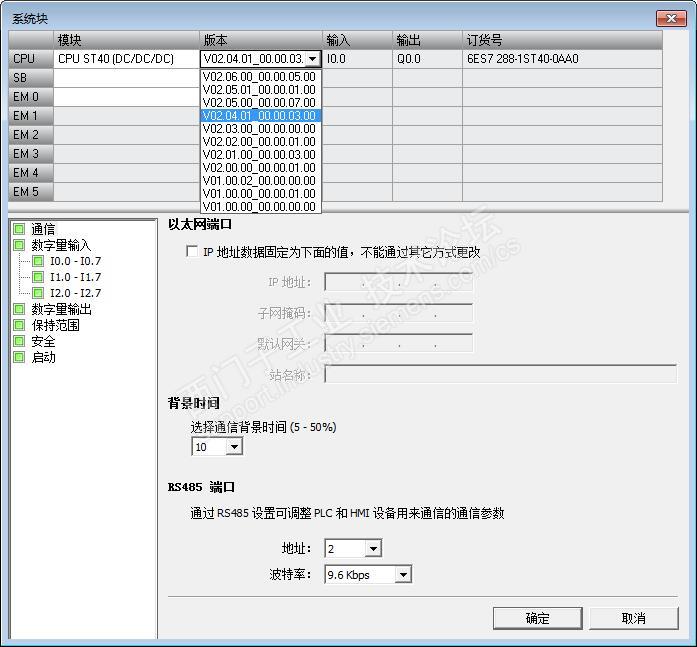Click the 取消 button
This screenshot has width=697, height=647.
point(633,618)
